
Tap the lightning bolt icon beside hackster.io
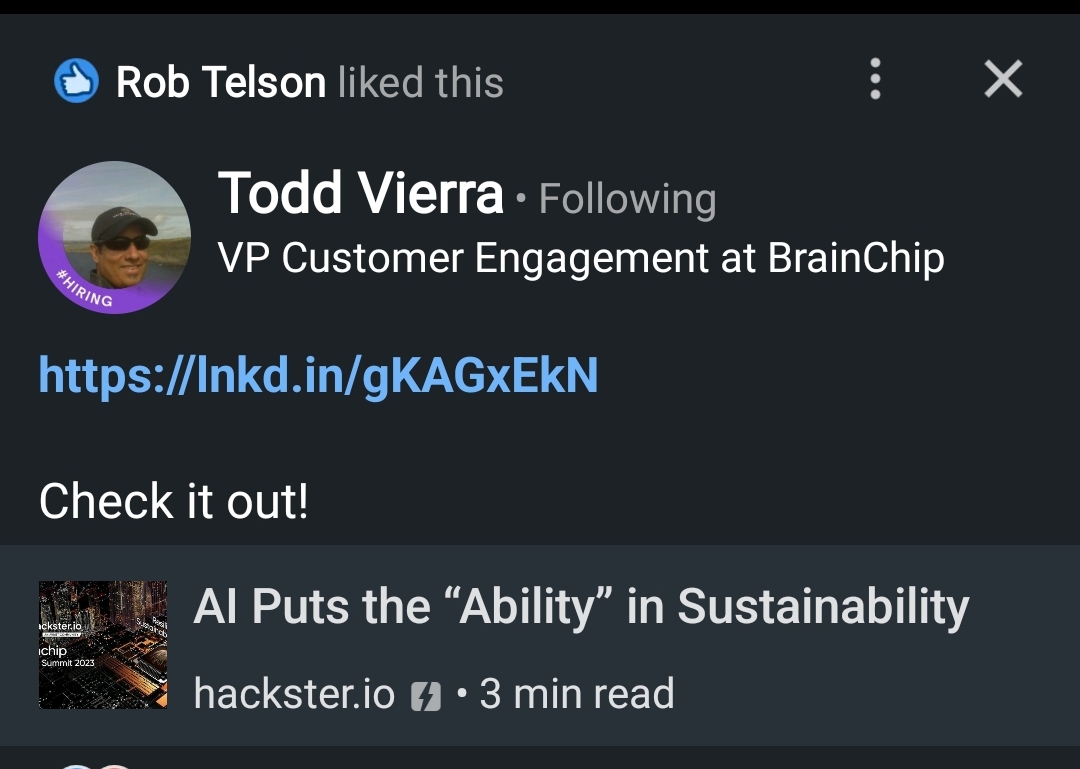(426, 695)
